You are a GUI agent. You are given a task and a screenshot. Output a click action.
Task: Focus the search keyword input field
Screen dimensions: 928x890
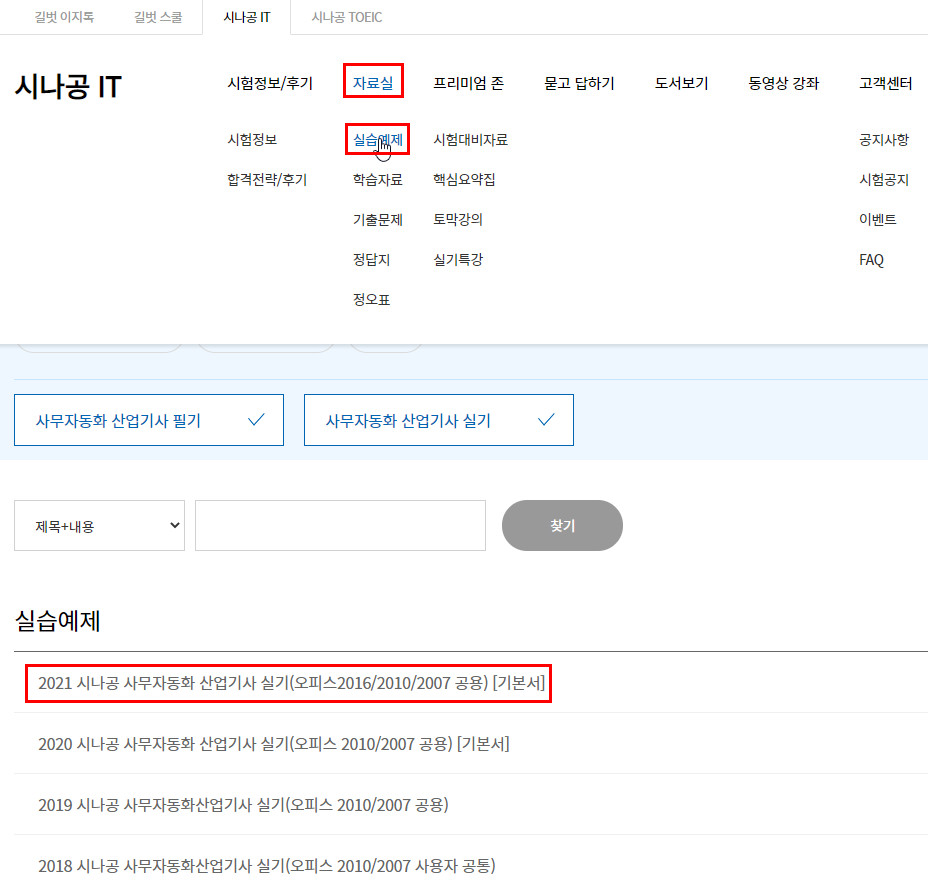pyautogui.click(x=340, y=525)
